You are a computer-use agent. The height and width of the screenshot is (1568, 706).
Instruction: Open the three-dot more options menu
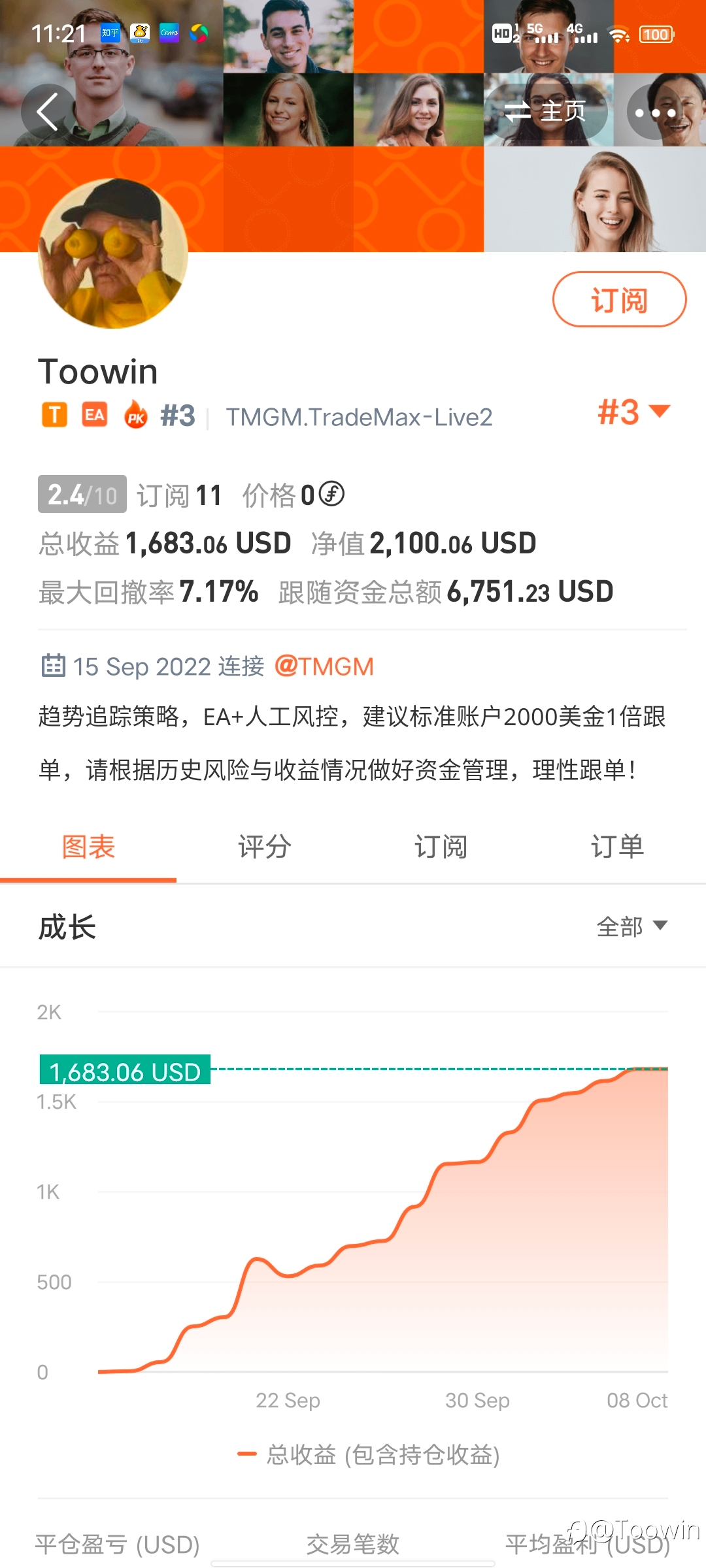(x=655, y=112)
